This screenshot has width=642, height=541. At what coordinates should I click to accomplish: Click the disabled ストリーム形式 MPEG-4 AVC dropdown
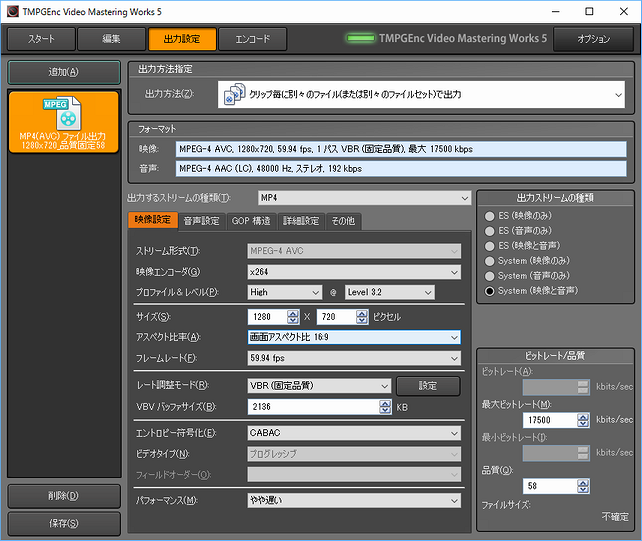354,251
